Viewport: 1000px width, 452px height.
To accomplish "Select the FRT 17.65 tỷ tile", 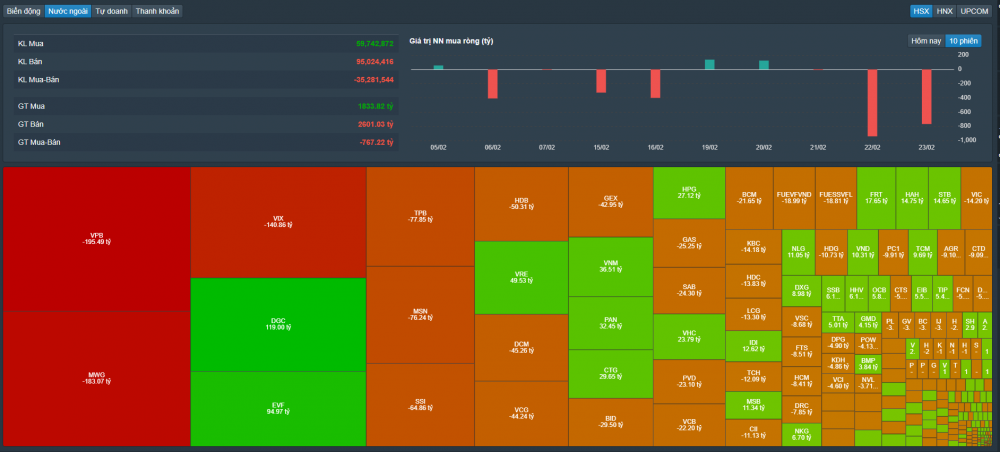I will [x=876, y=198].
